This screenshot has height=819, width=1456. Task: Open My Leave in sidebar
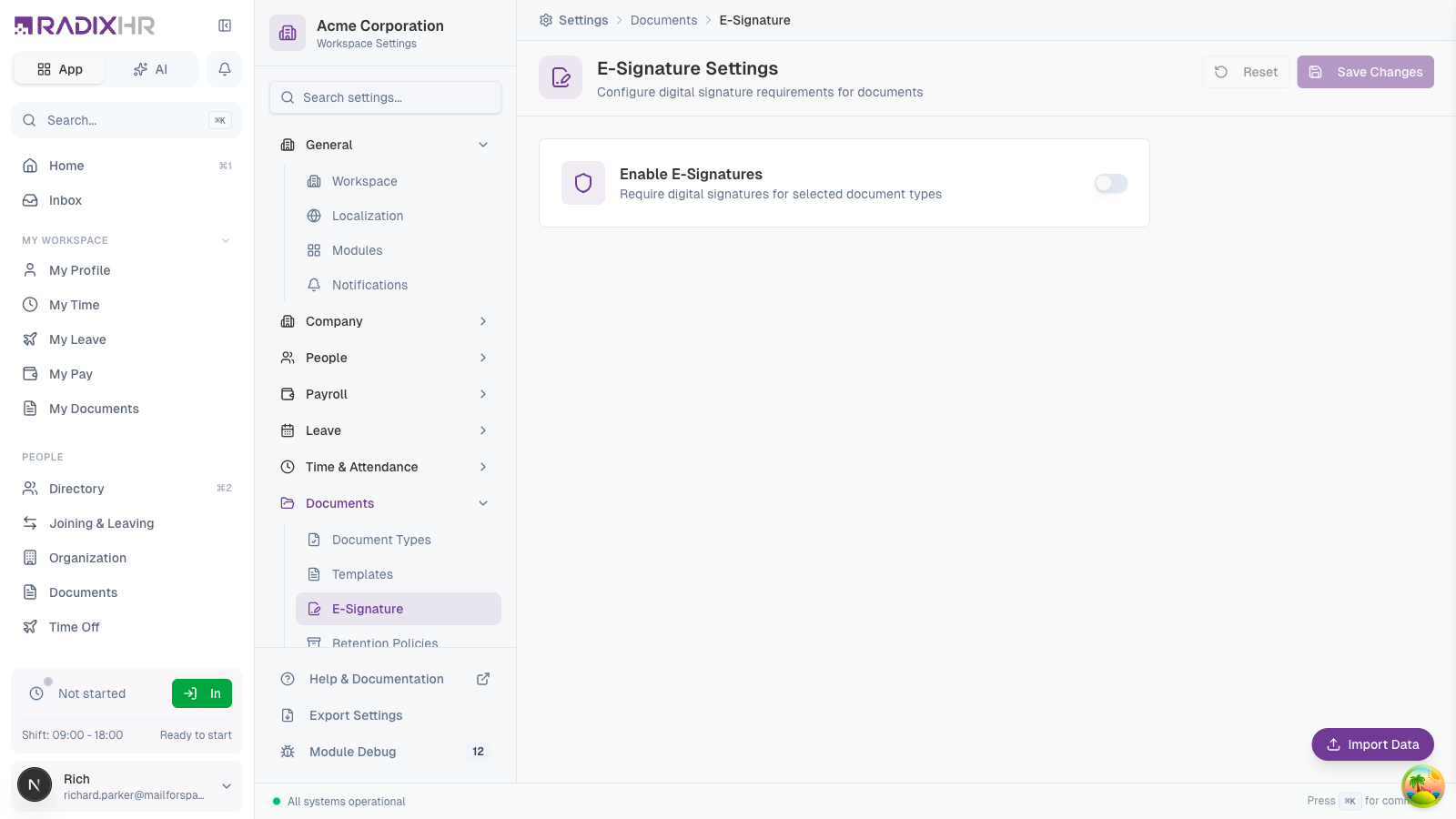point(126,339)
